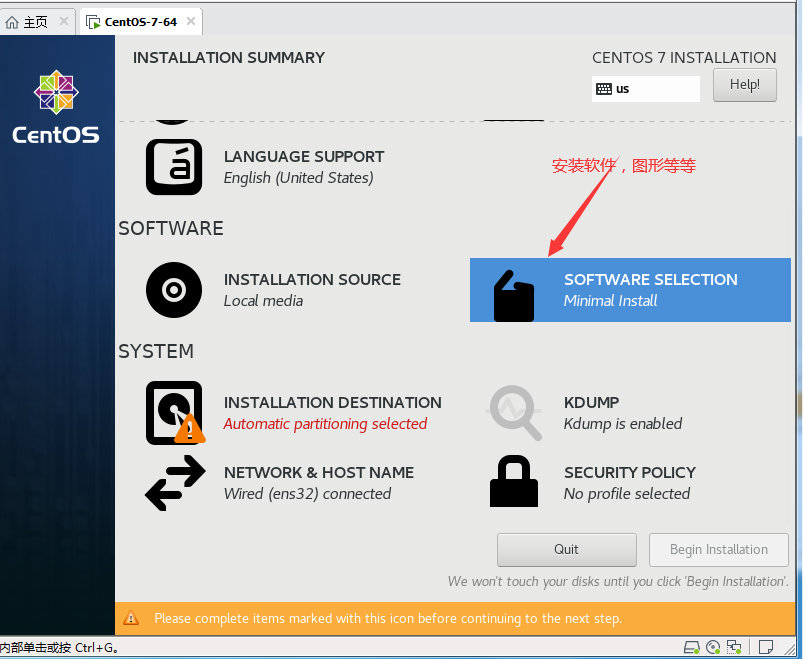Click the Help! button

745,84
